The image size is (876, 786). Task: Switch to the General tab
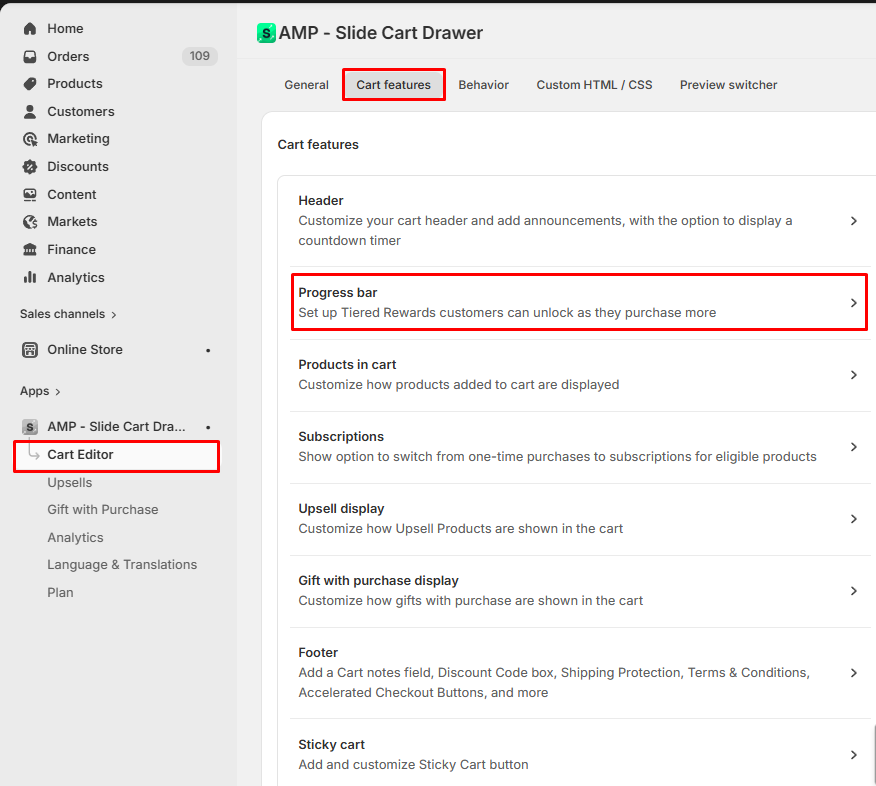(306, 85)
